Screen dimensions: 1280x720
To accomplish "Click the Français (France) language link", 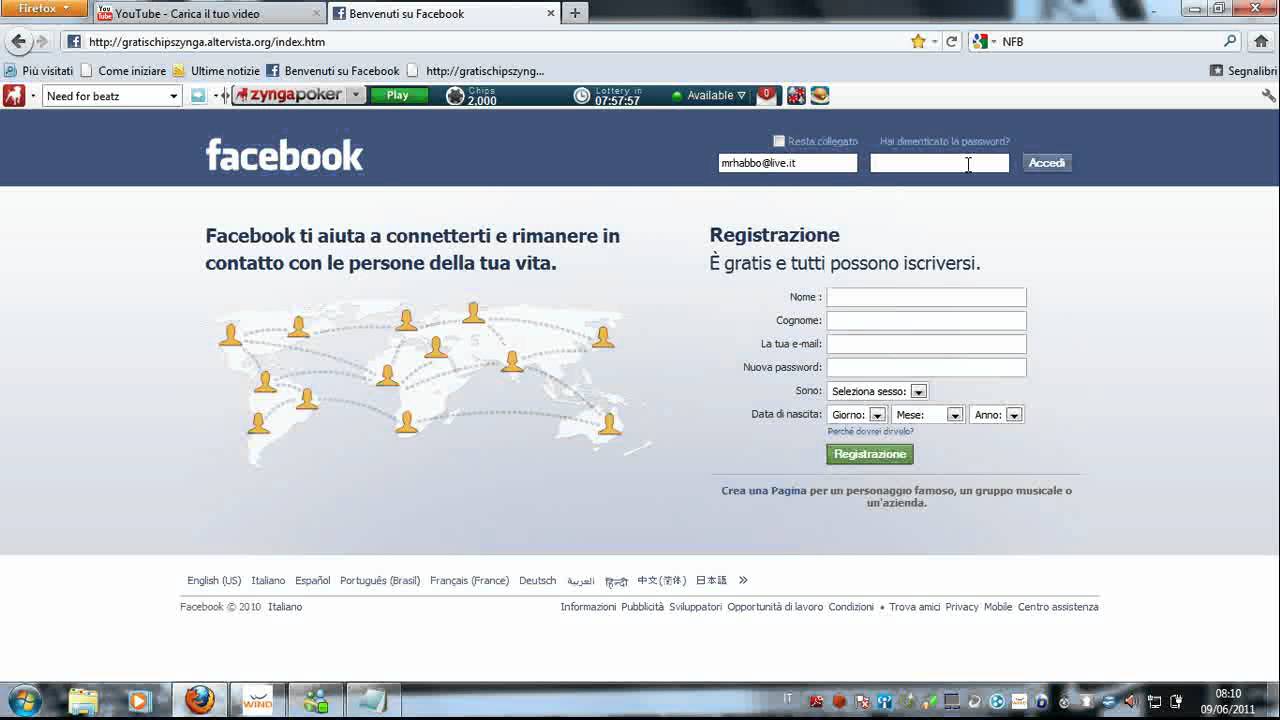I will click(469, 580).
